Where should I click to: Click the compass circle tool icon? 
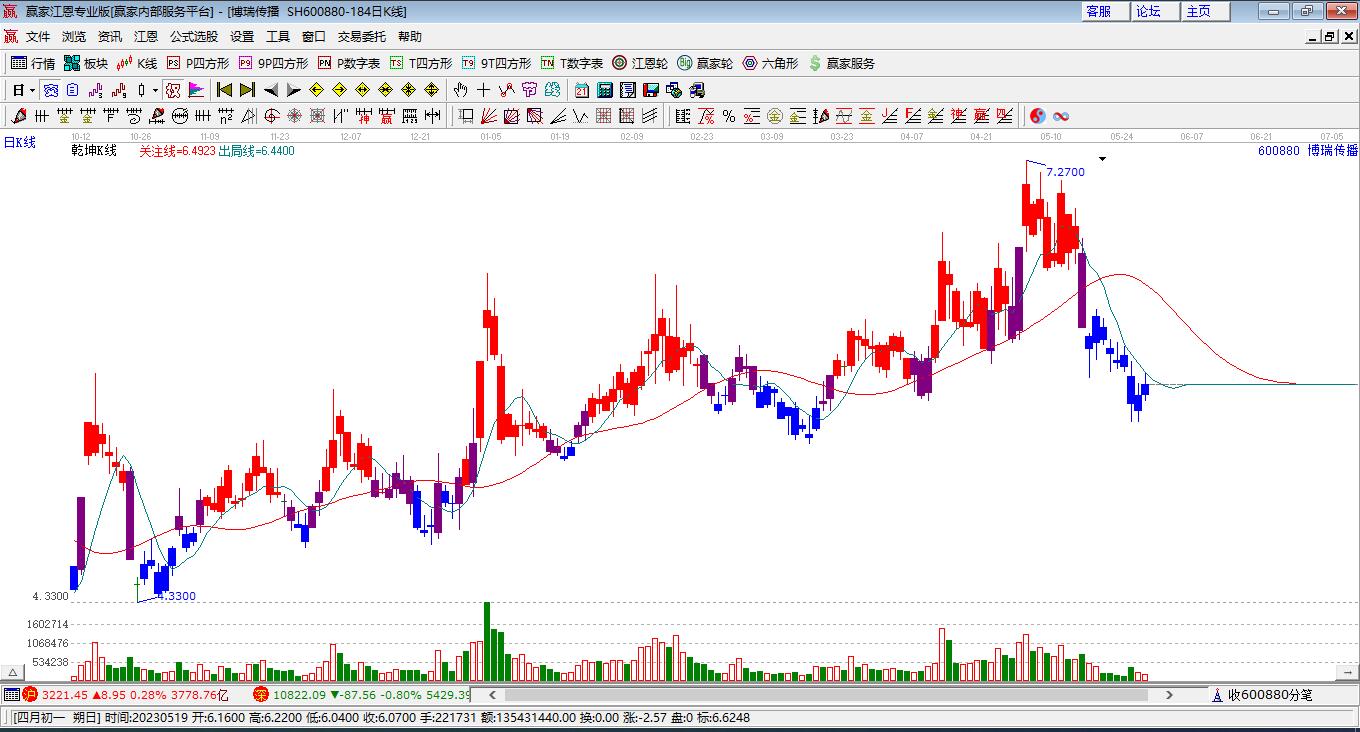tap(271, 116)
